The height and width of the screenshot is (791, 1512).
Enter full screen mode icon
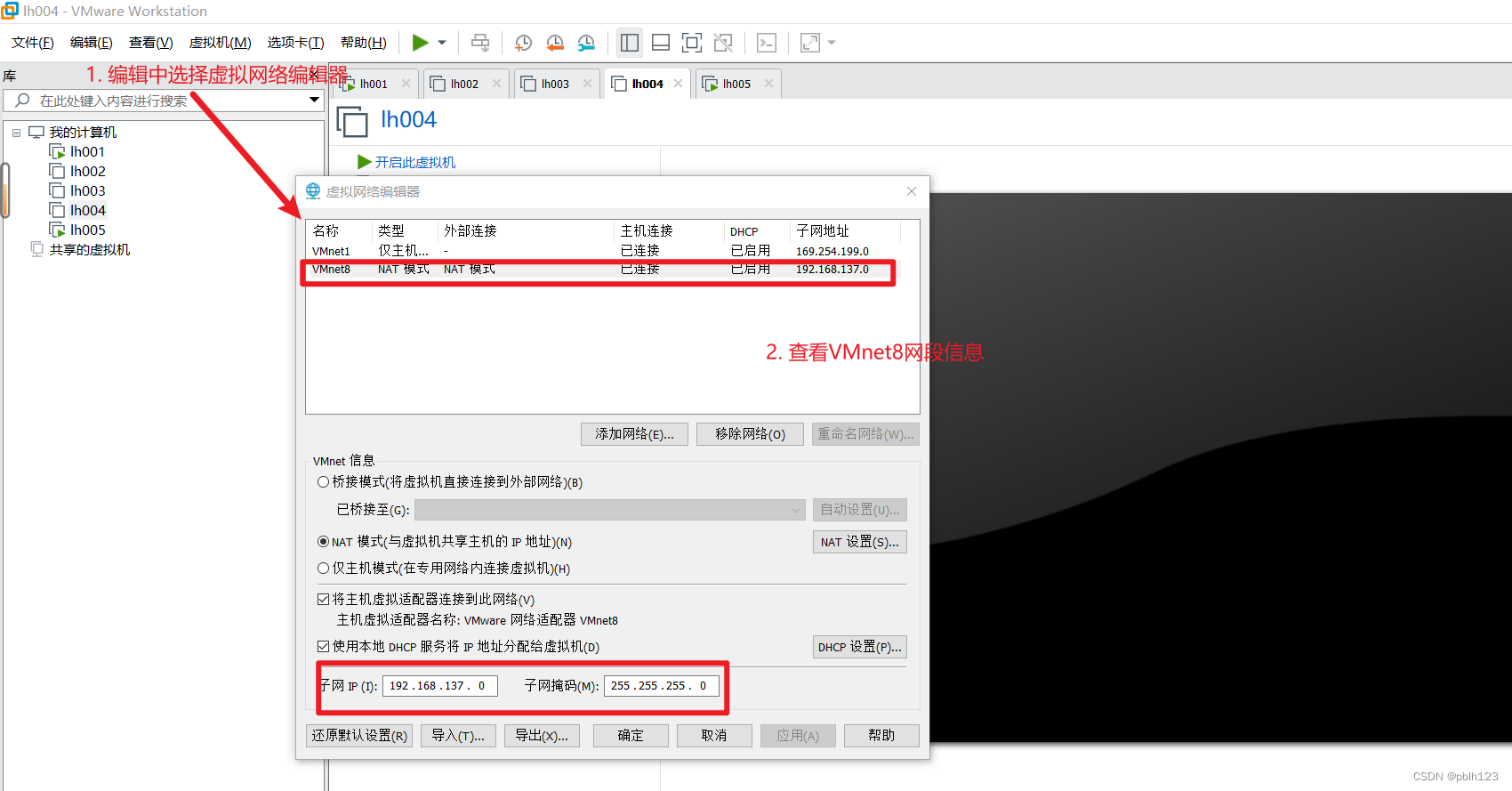click(x=692, y=43)
